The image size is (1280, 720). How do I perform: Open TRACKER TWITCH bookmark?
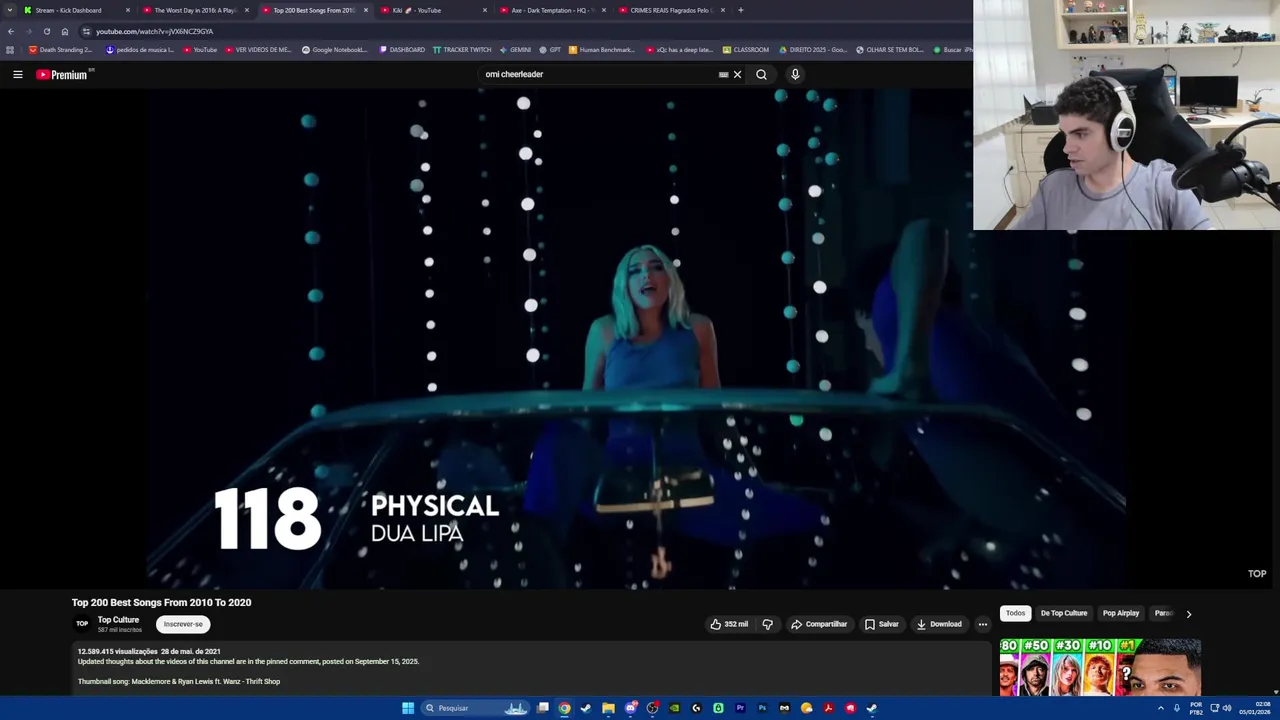[x=462, y=49]
